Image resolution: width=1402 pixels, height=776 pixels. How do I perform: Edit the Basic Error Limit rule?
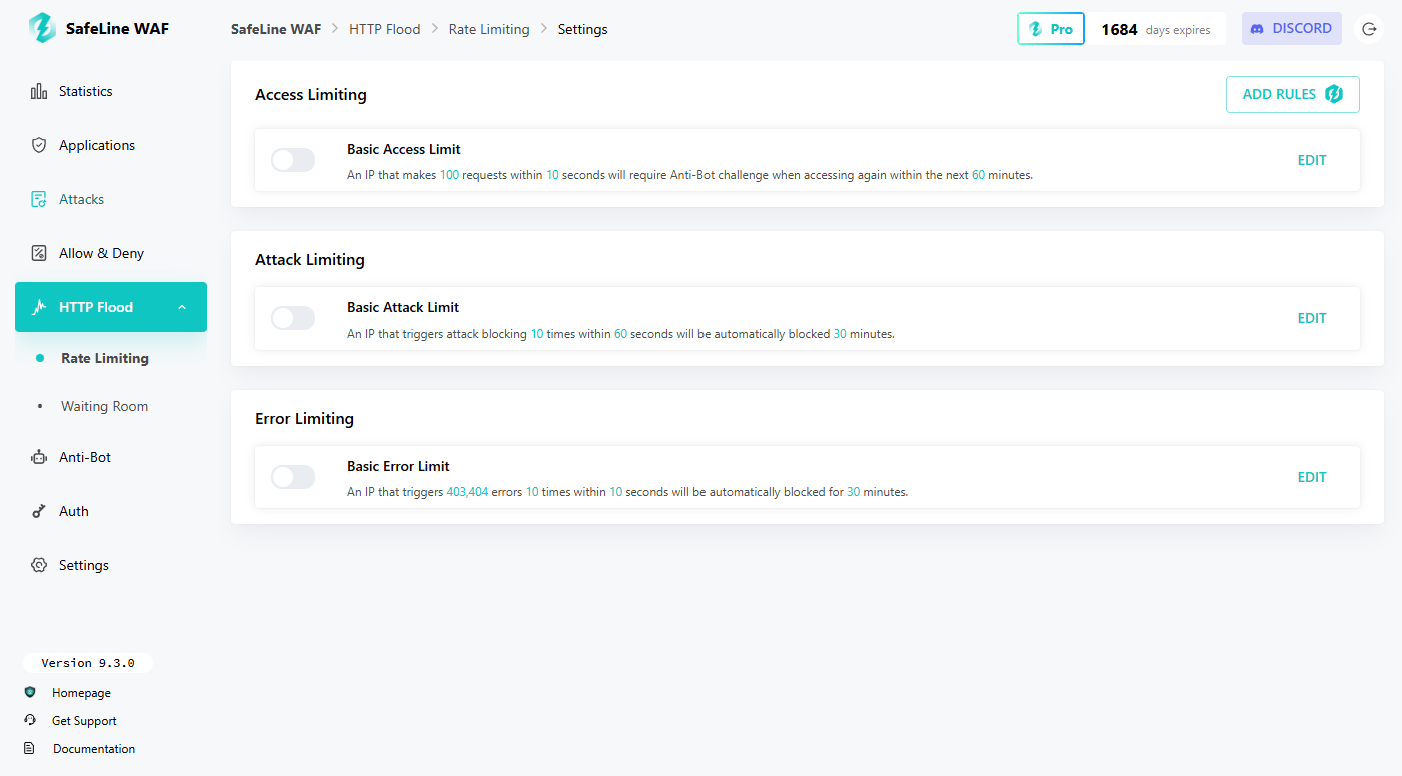1311,477
